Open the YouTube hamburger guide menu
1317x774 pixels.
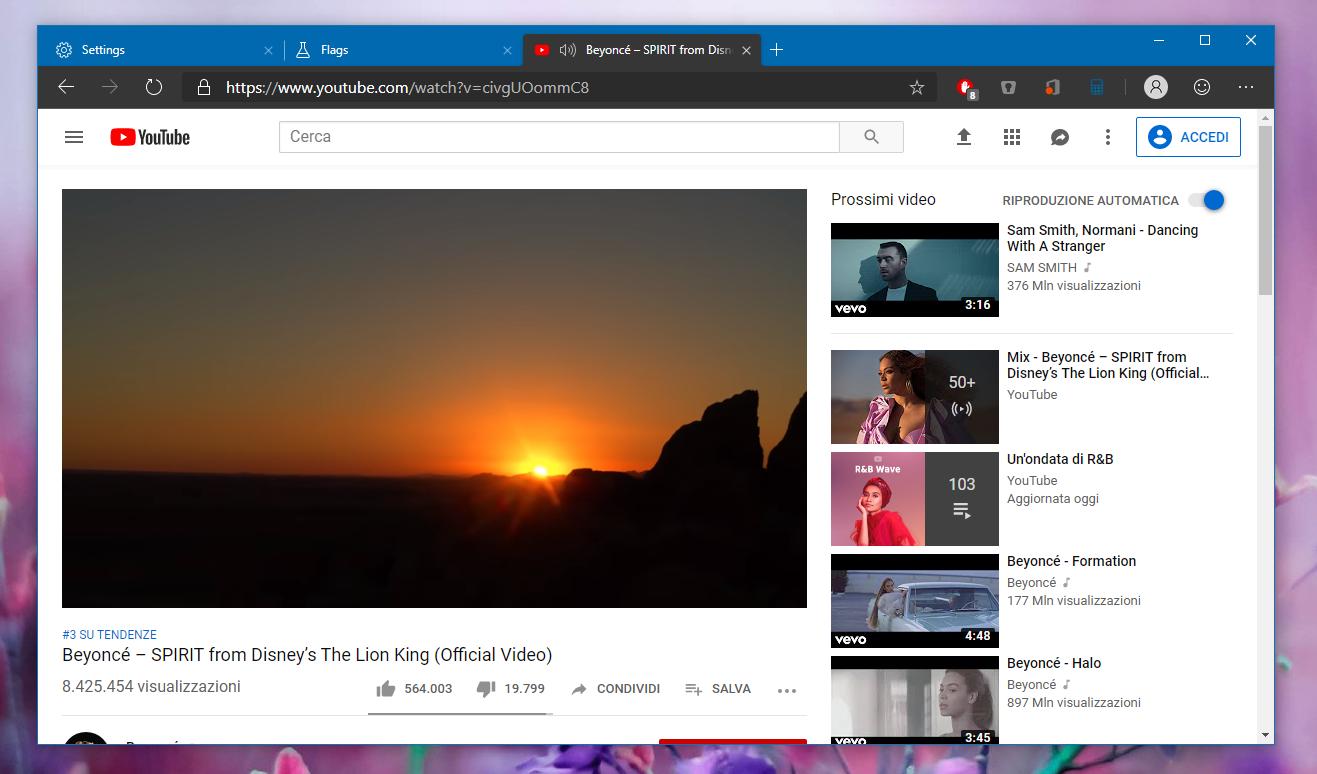(x=74, y=137)
